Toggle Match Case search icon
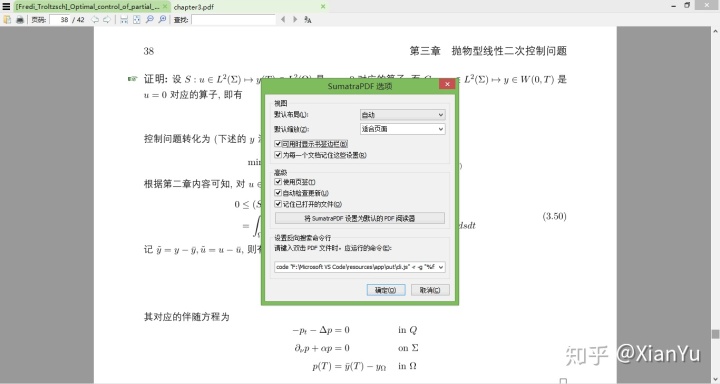This screenshot has width=720, height=384. click(308, 20)
